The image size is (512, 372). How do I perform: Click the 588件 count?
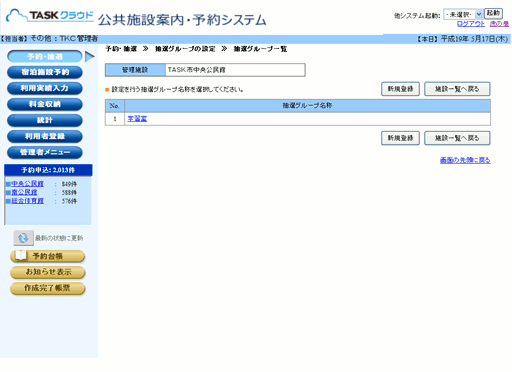coord(69,193)
